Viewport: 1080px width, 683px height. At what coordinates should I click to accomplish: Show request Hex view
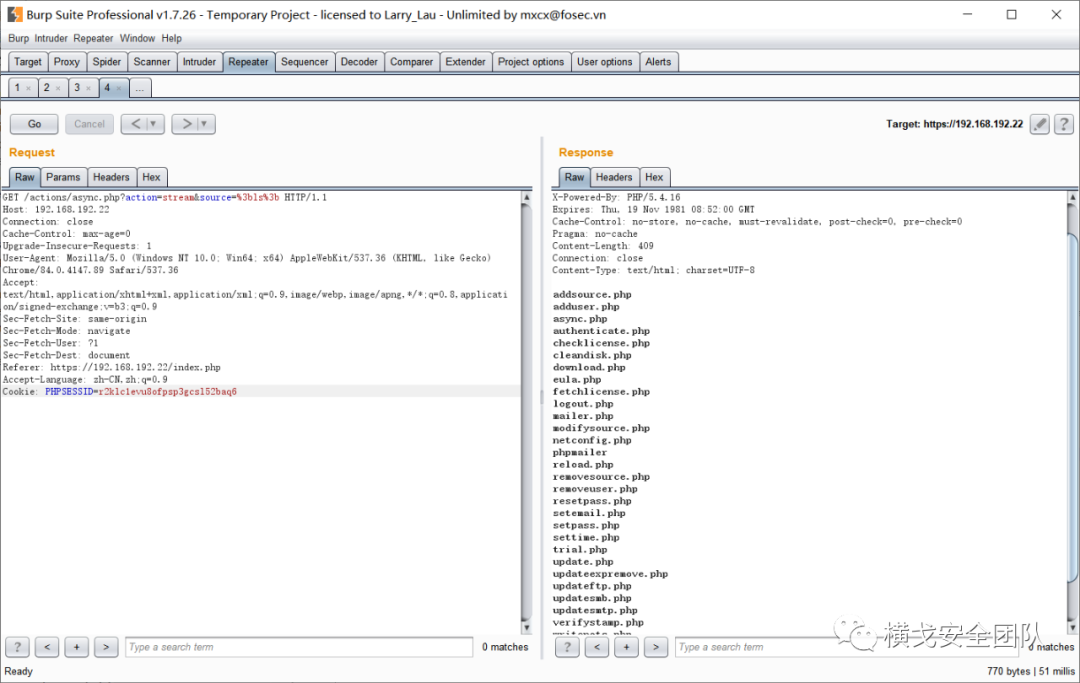[x=152, y=177]
